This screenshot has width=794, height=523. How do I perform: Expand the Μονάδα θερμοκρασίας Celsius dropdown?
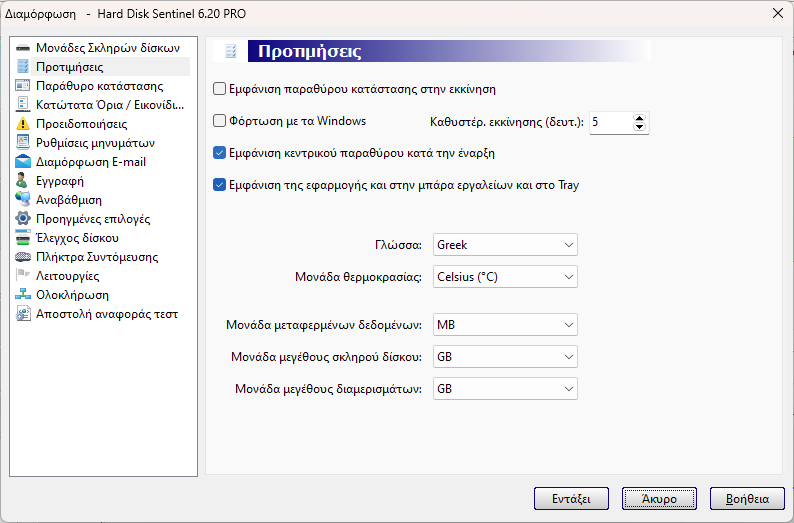[505, 277]
